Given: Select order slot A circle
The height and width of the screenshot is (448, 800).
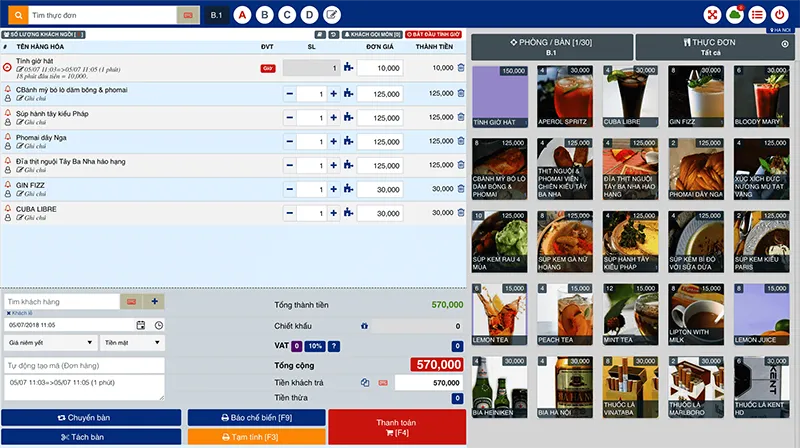Looking at the screenshot, I should [x=242, y=15].
